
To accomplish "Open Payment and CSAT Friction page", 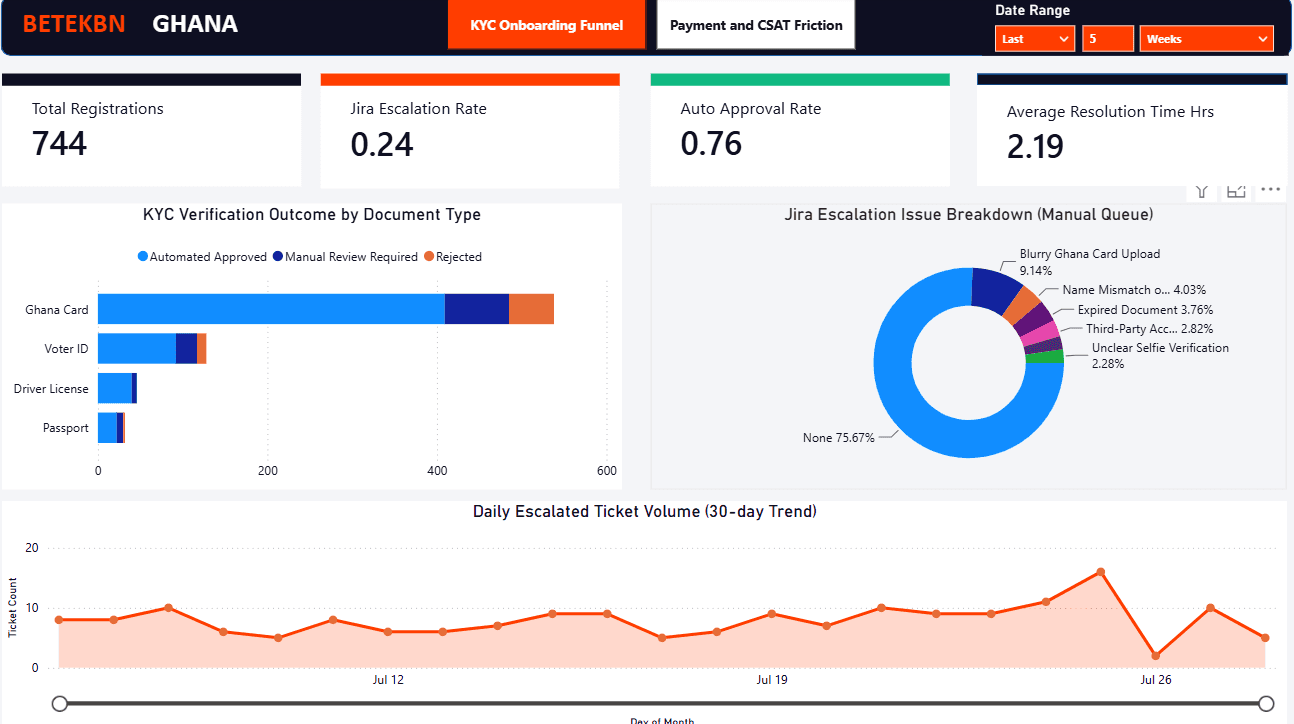I will pyautogui.click(x=756, y=25).
